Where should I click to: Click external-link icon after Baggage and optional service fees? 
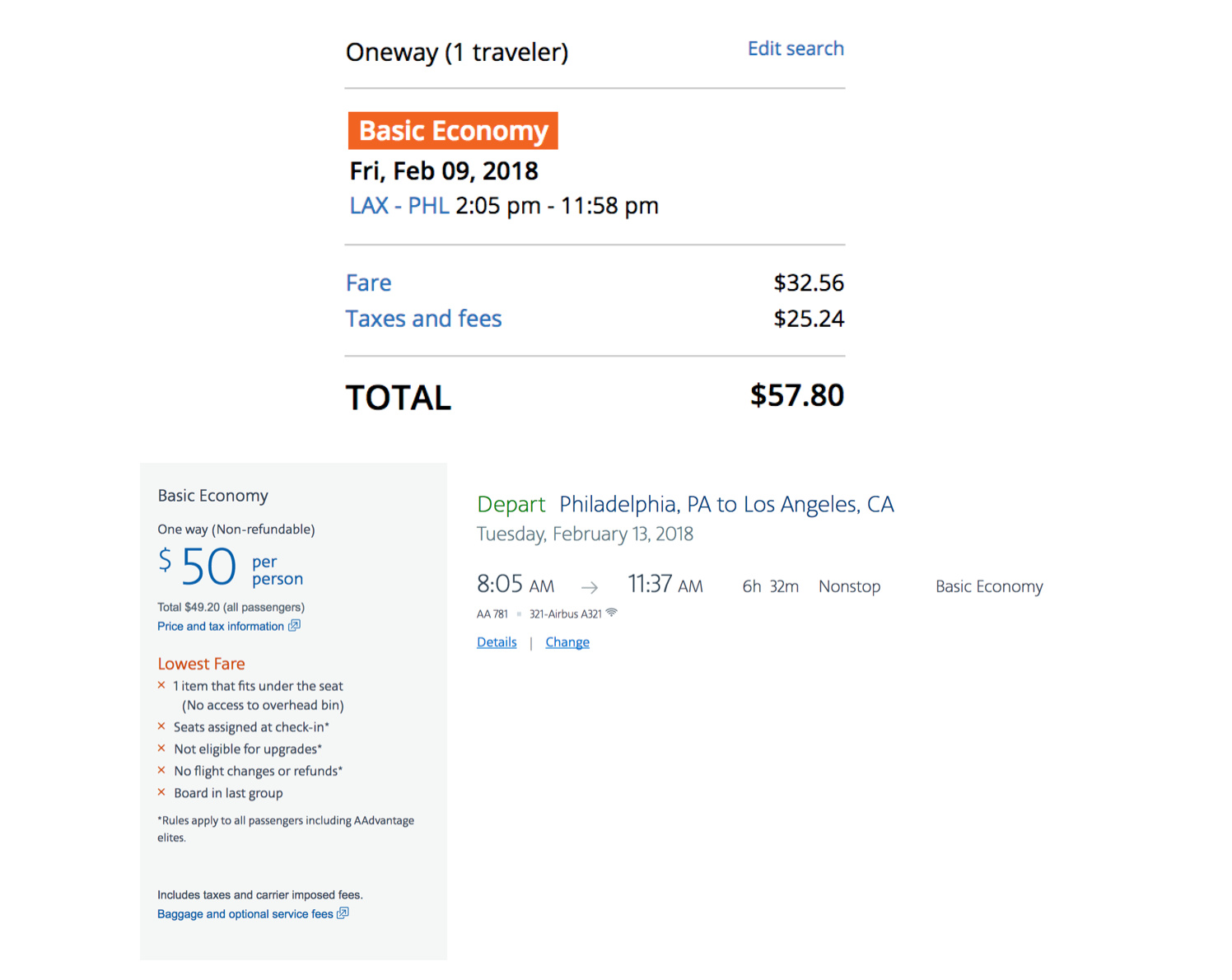[343, 913]
